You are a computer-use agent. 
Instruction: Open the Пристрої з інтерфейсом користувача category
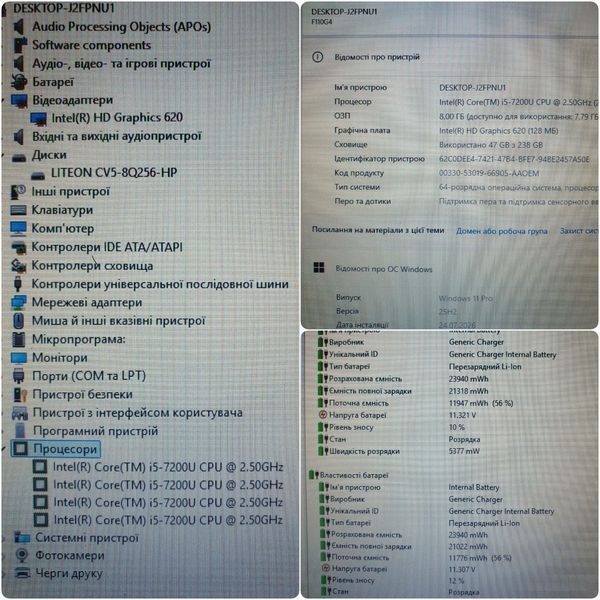click(137, 412)
